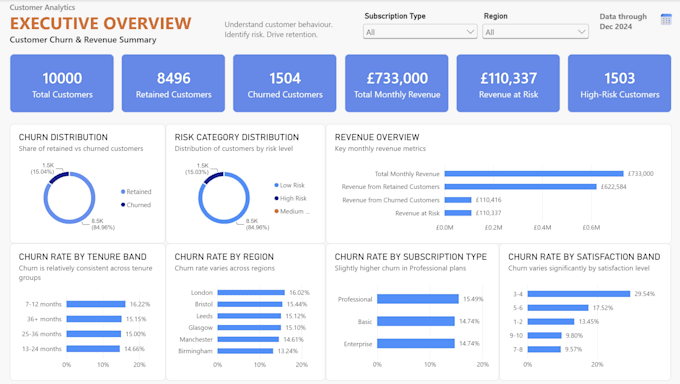
Task: Click the REVENUE OVERVIEW heading
Action: click(x=377, y=137)
